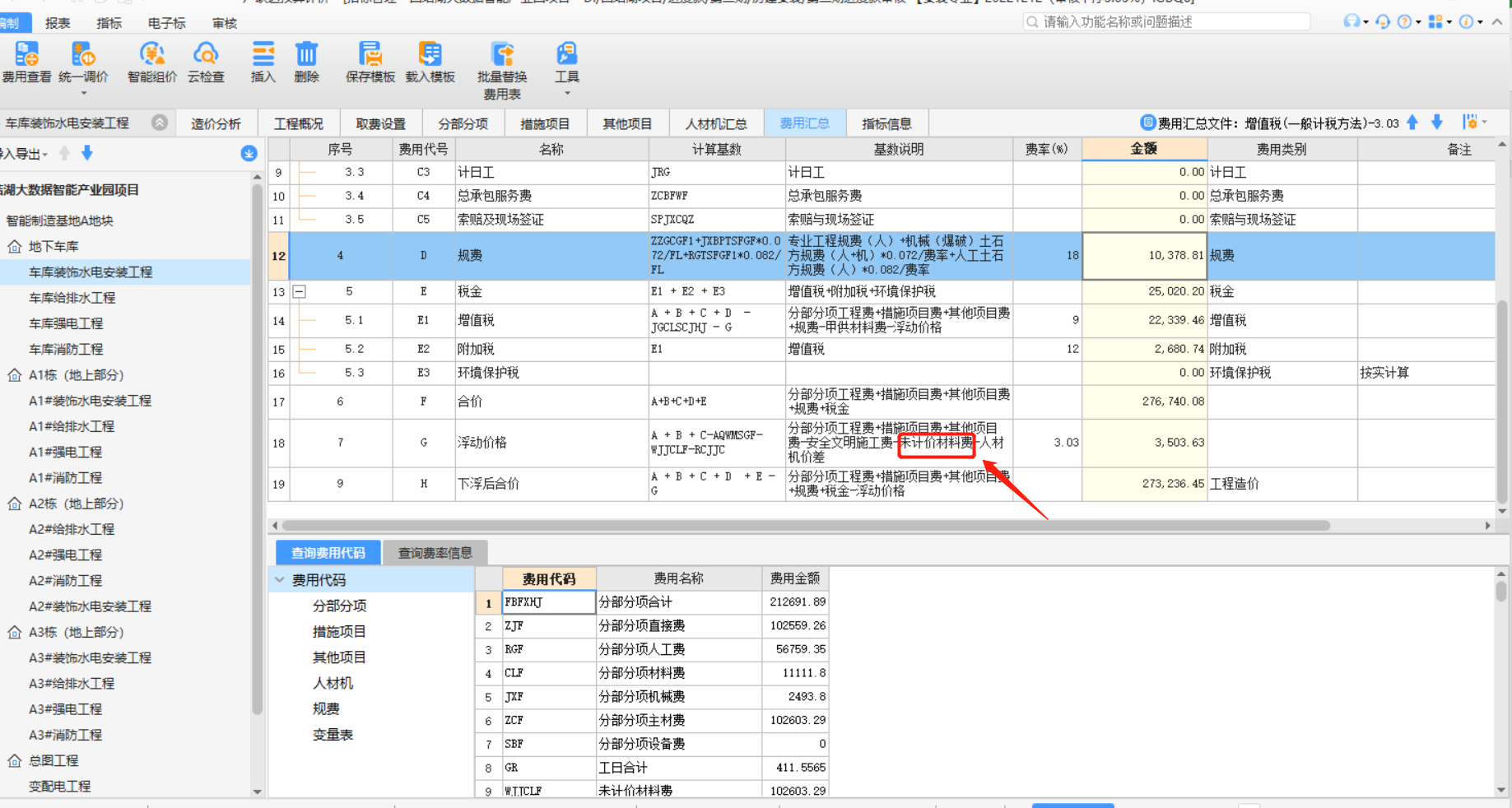
Task: Switch to 取费设置 tab
Action: click(380, 123)
